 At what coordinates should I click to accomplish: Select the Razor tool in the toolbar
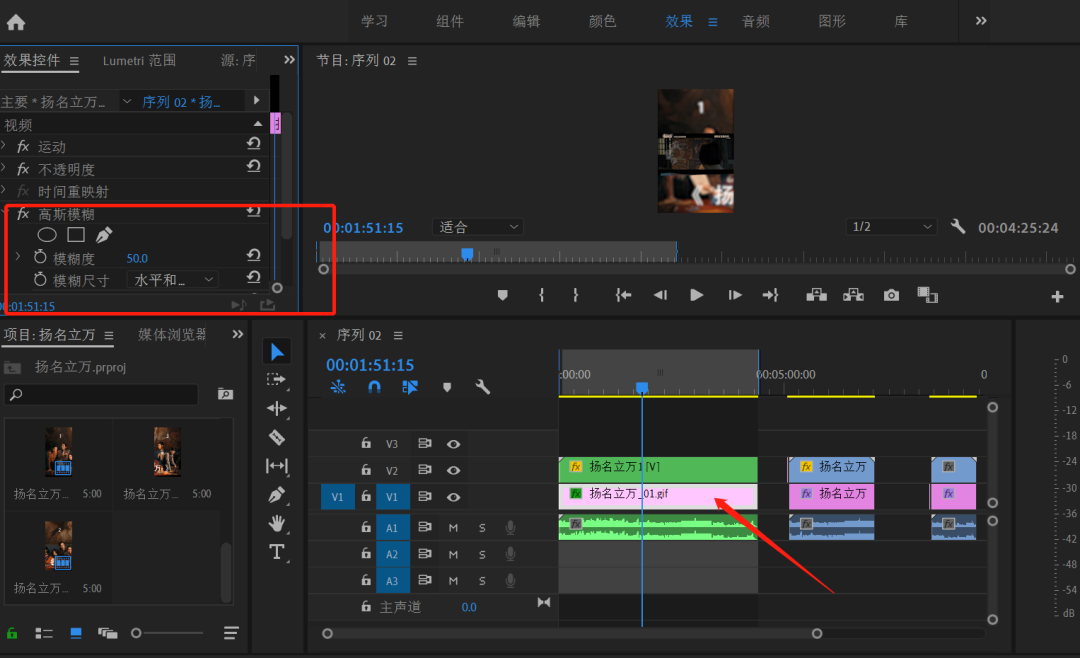tap(277, 437)
